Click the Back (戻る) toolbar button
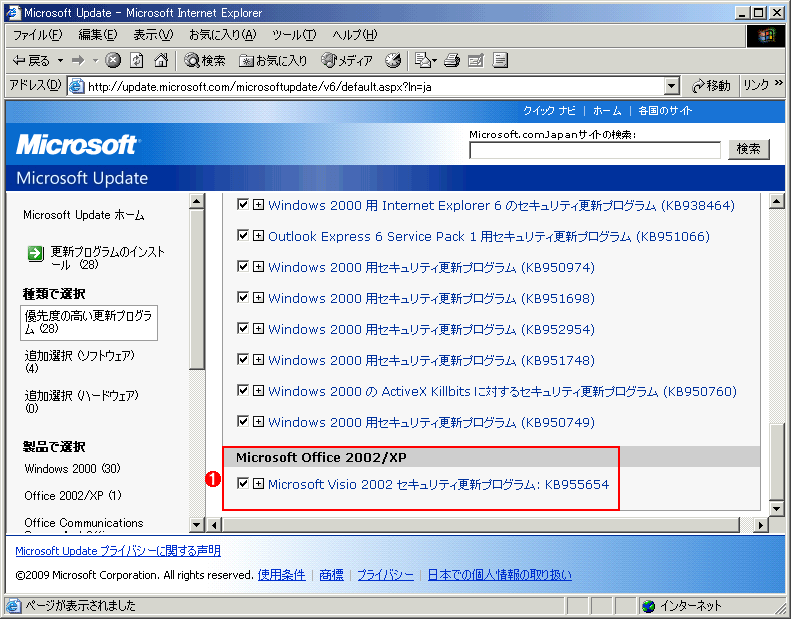This screenshot has height=619, width=791. pos(31,61)
